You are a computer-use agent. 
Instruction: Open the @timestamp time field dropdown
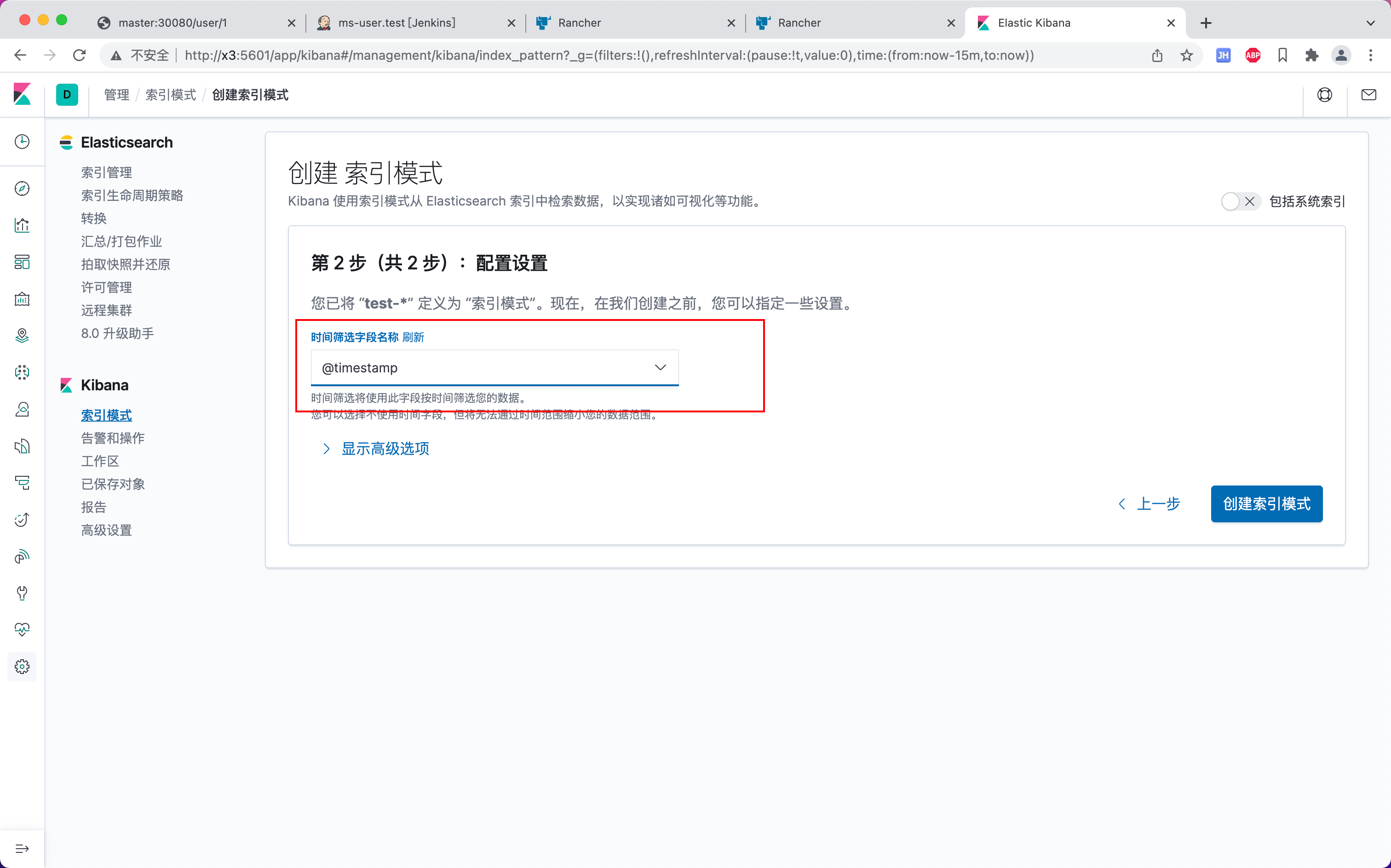pyautogui.click(x=494, y=367)
